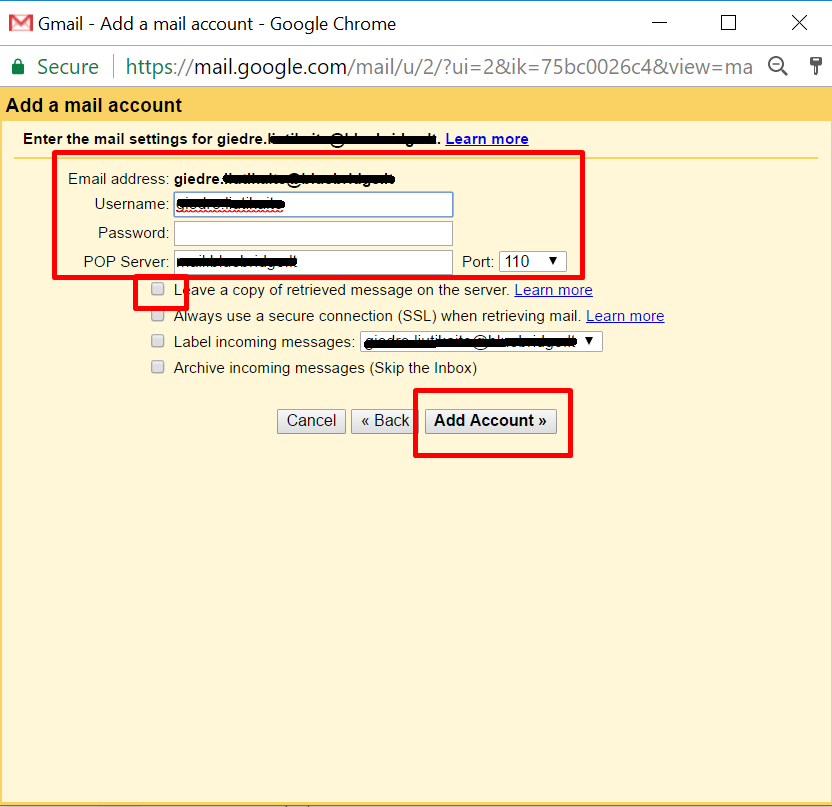Screen dimensions: 832x807
Task: Click the Gmail envelope icon in title bar
Action: (x=21, y=23)
